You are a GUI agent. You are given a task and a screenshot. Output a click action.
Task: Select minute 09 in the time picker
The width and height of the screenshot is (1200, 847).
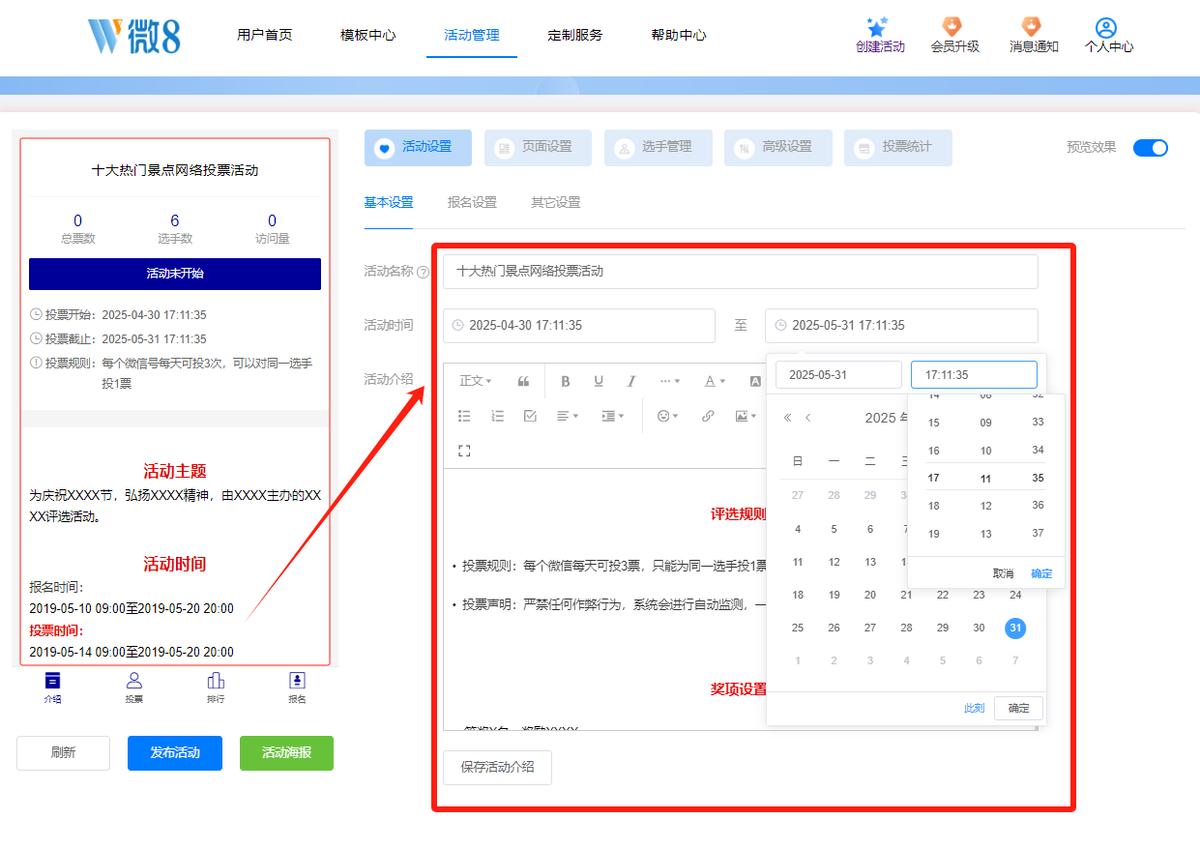tap(986, 423)
